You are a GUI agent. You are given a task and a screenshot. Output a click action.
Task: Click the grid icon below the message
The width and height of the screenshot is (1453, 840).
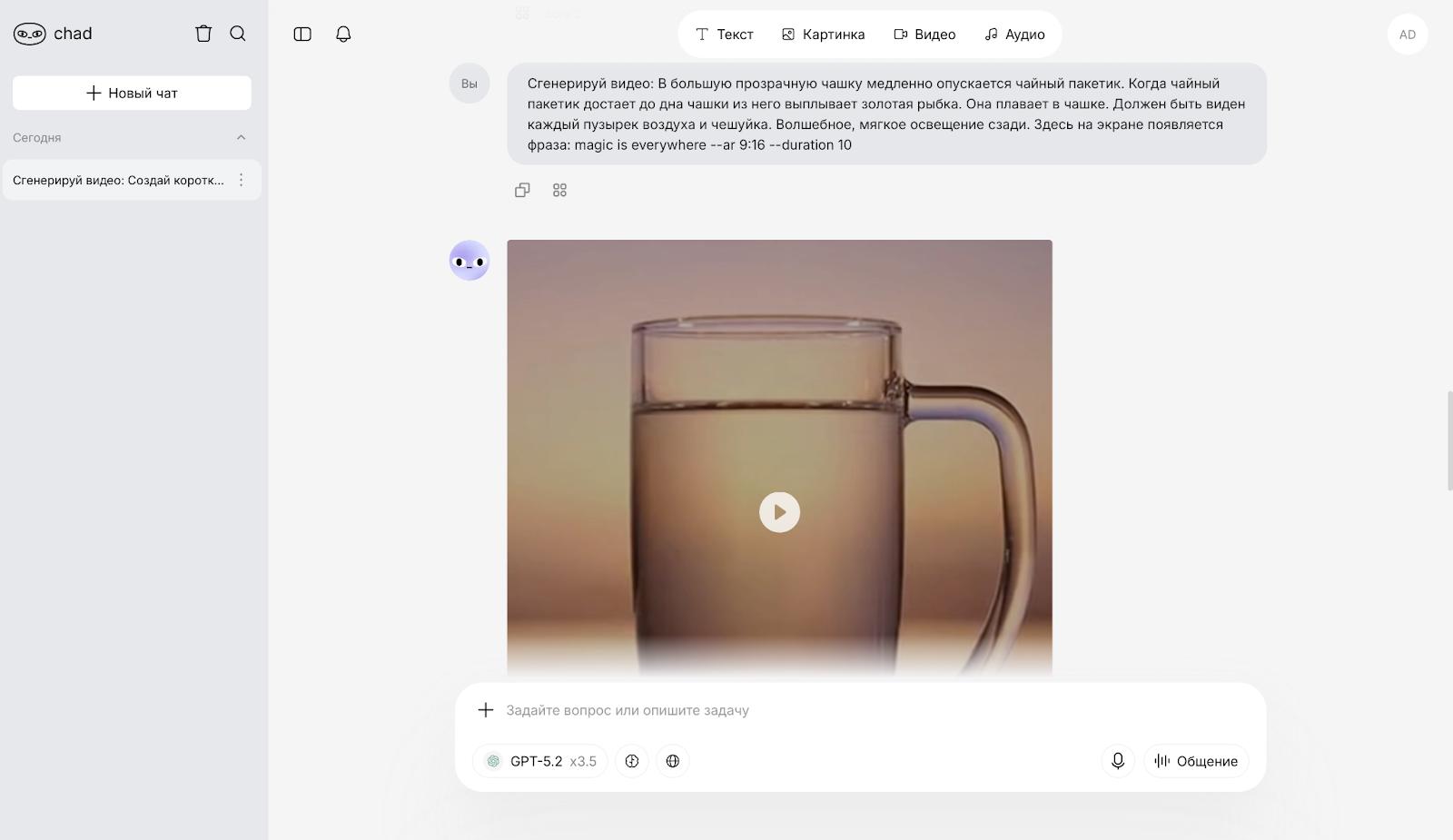(559, 190)
